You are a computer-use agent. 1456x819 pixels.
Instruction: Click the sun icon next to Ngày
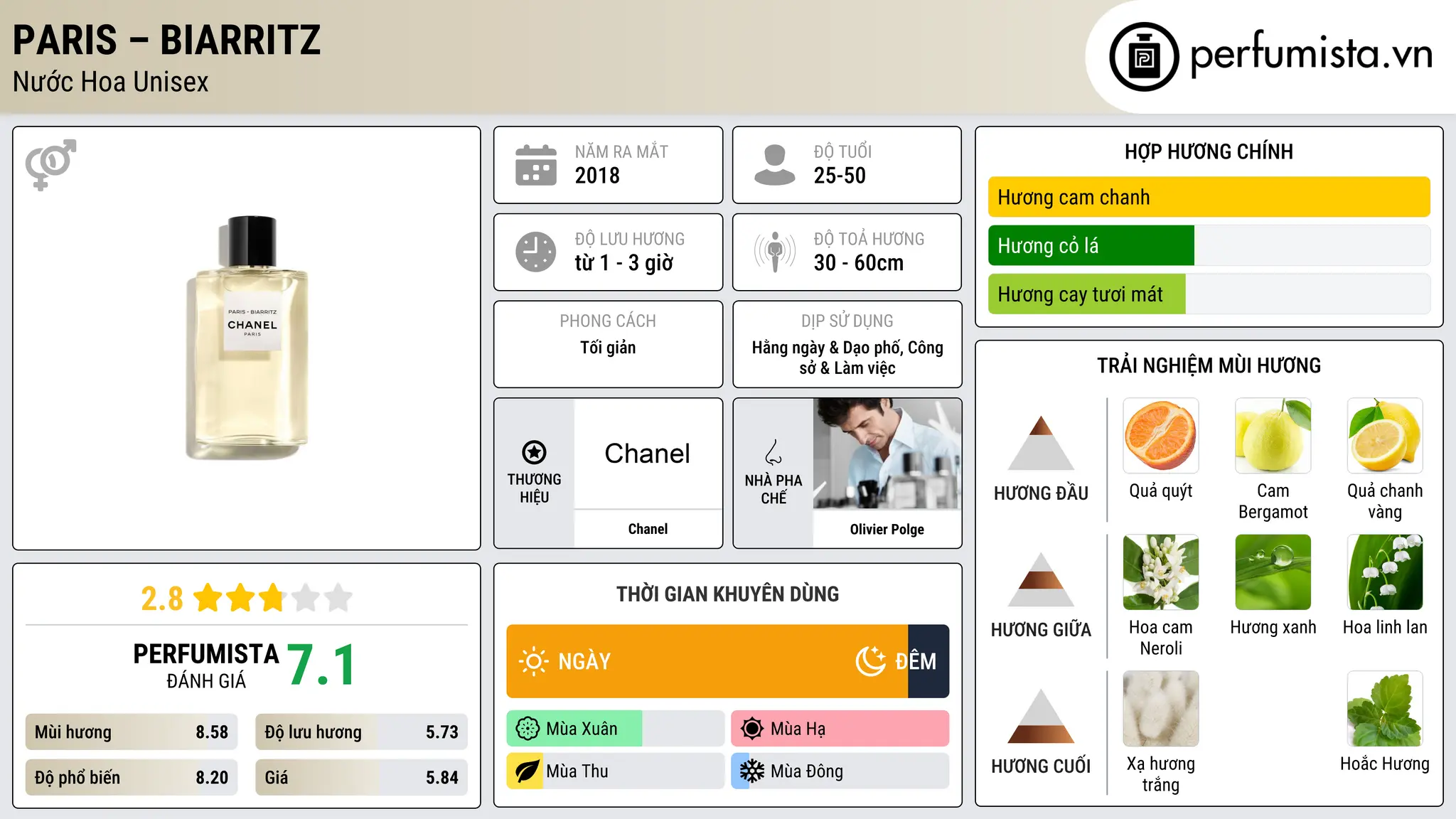[533, 661]
